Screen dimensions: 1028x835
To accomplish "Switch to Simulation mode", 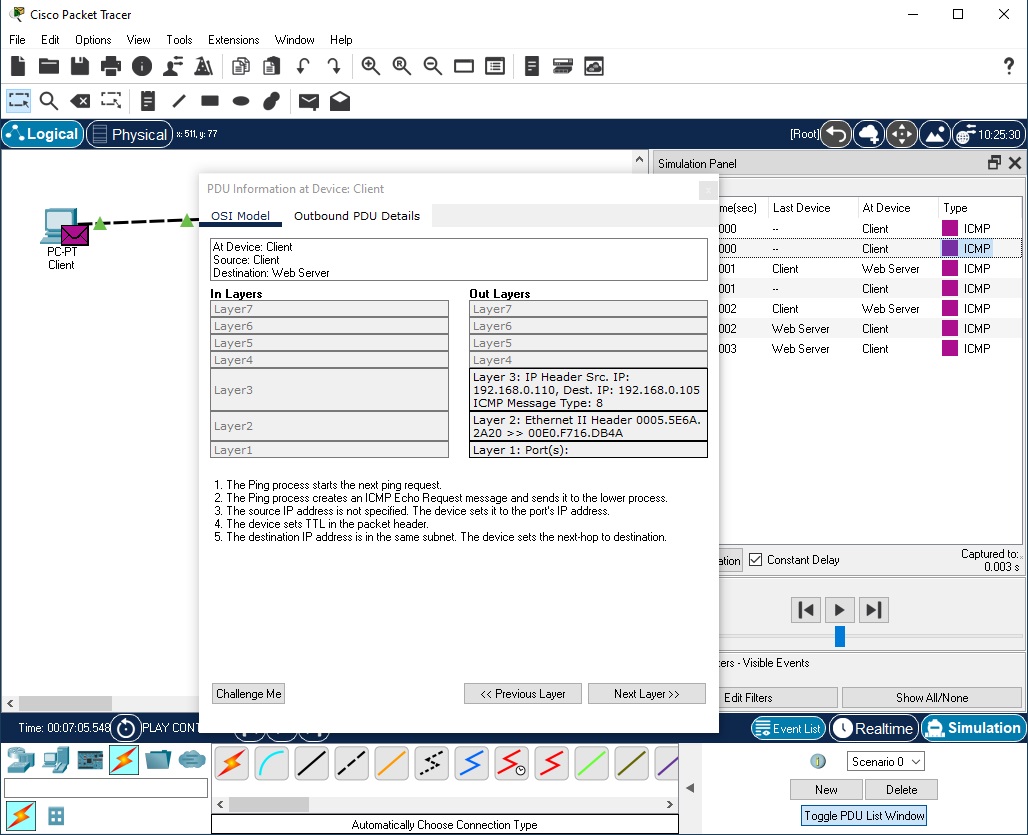I will click(x=974, y=728).
